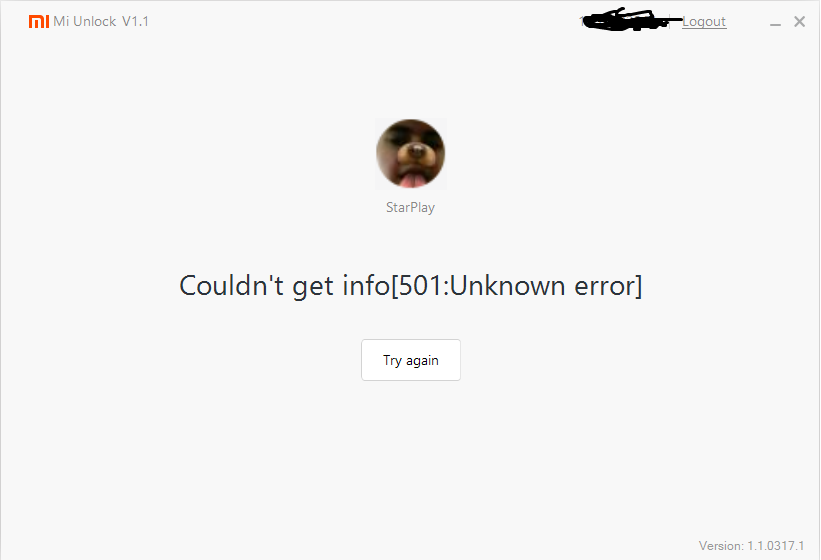Viewport: 821px width, 560px height.
Task: Click the Try again button
Action: click(411, 360)
